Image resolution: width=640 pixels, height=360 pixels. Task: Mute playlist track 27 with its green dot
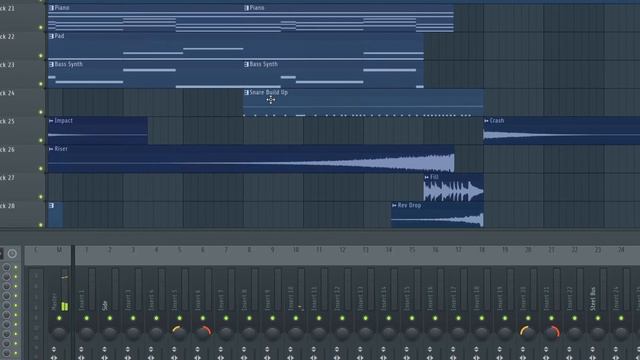pos(40,196)
